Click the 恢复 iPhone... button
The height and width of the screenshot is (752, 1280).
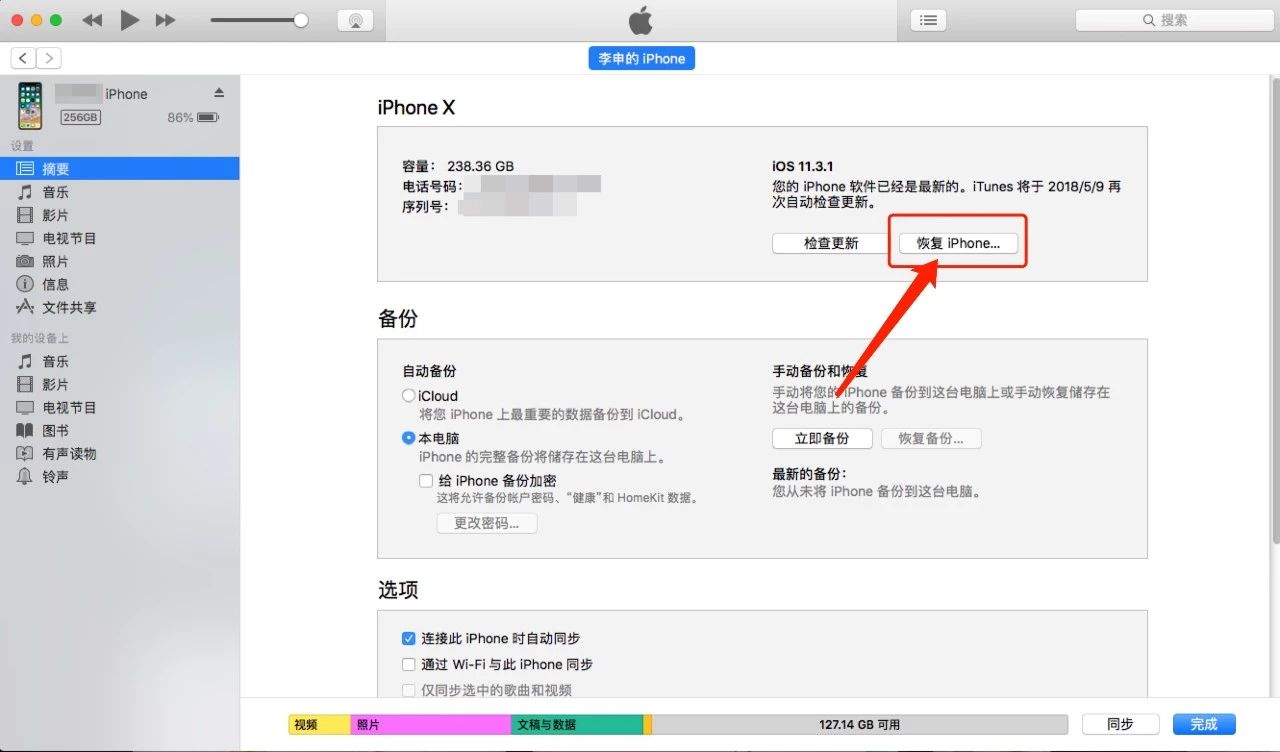point(957,243)
